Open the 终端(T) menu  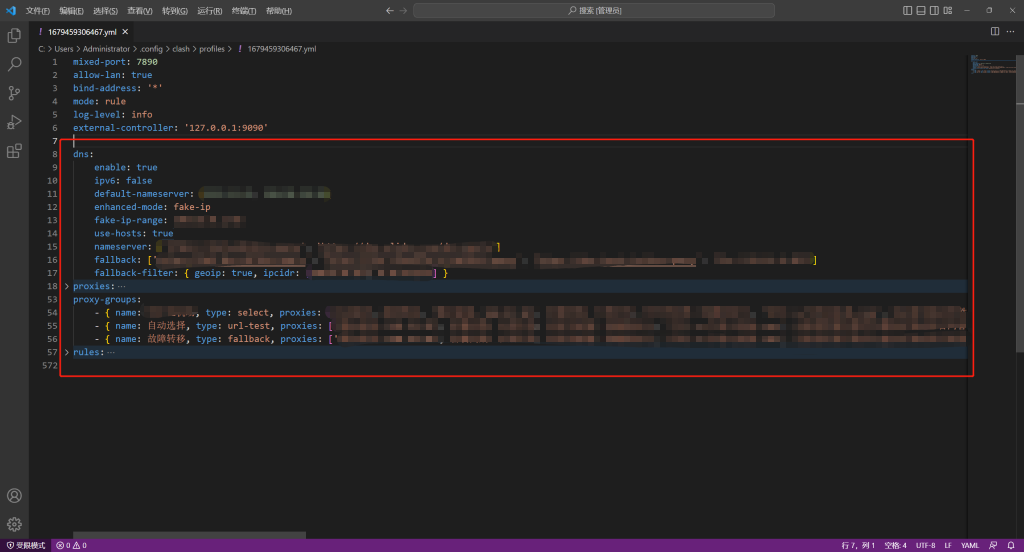(x=244, y=10)
